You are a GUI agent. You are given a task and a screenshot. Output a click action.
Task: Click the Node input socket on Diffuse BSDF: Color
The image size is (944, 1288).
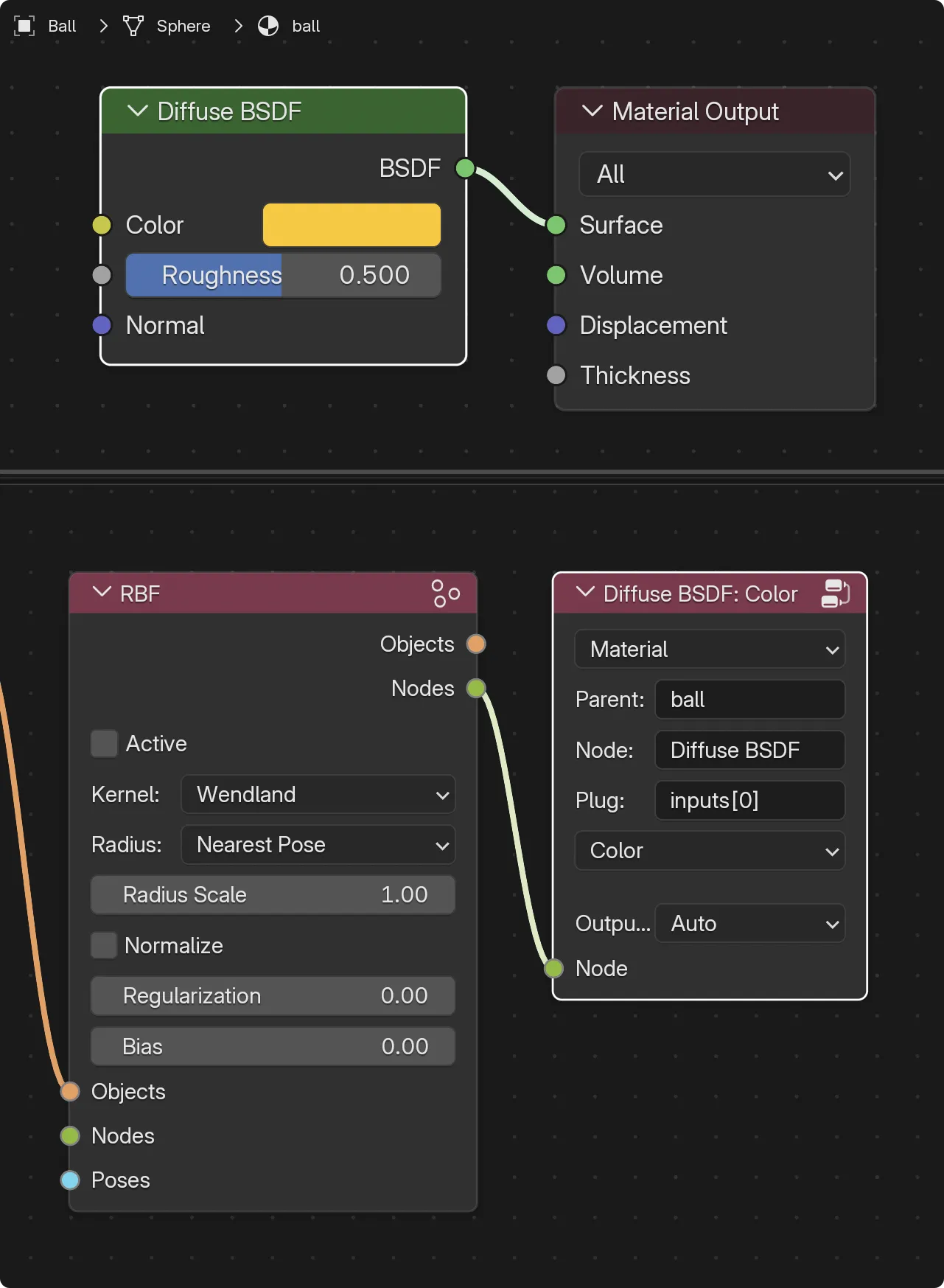point(553,968)
